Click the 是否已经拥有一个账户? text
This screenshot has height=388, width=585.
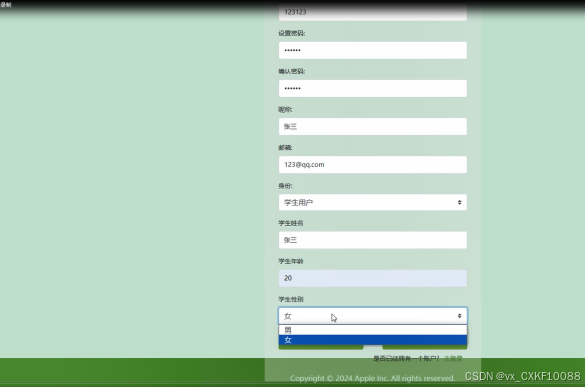pos(406,359)
